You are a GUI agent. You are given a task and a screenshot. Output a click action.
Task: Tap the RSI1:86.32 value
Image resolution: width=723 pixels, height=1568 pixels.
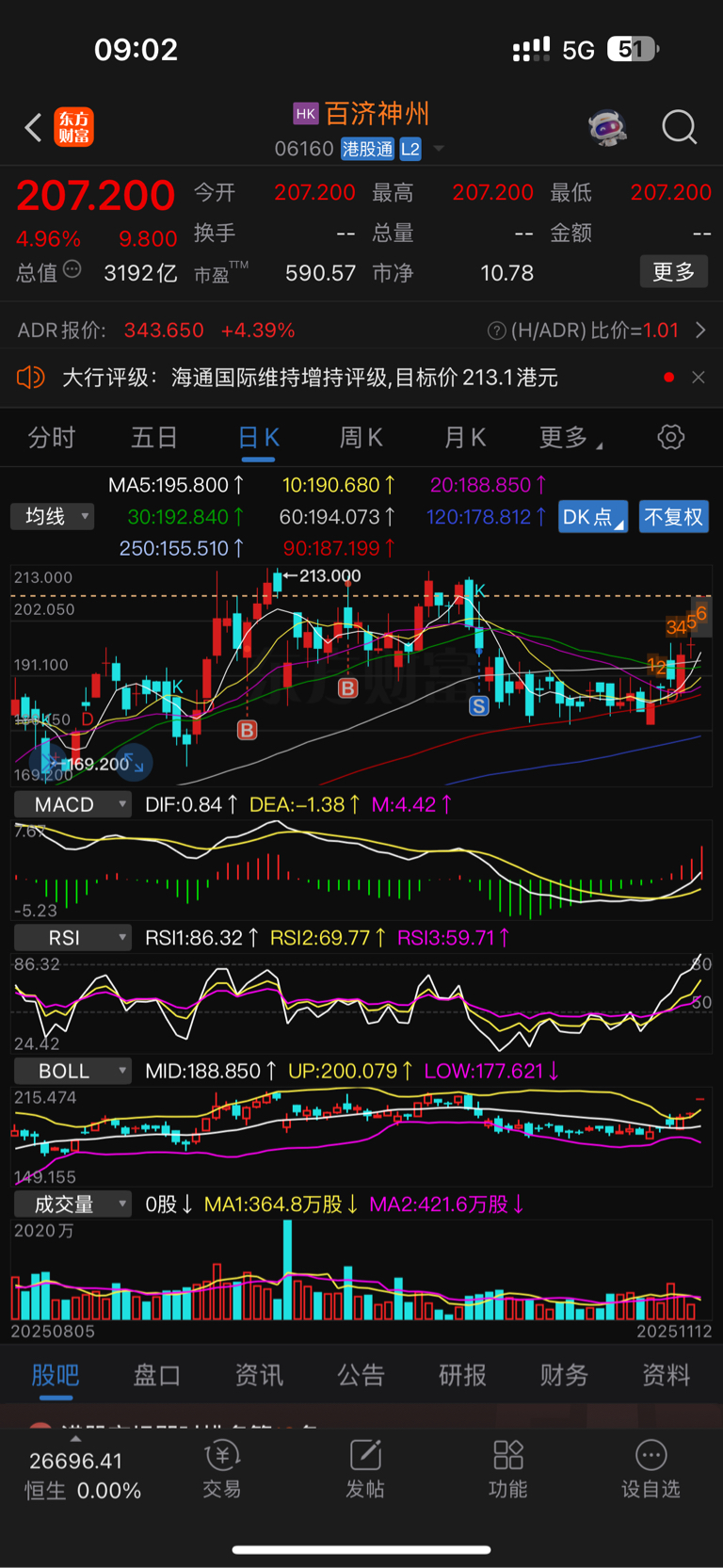pyautogui.click(x=201, y=938)
